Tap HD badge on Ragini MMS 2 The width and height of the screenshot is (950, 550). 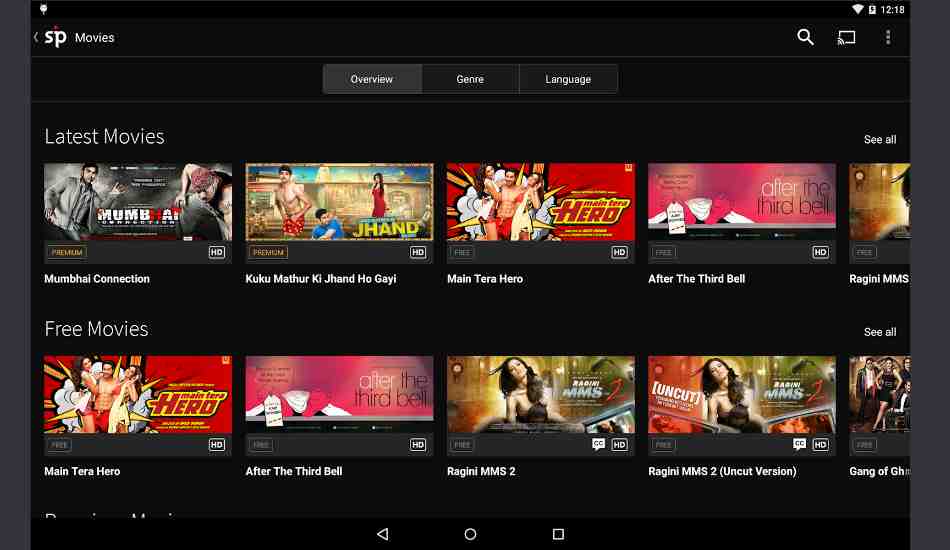(x=619, y=445)
